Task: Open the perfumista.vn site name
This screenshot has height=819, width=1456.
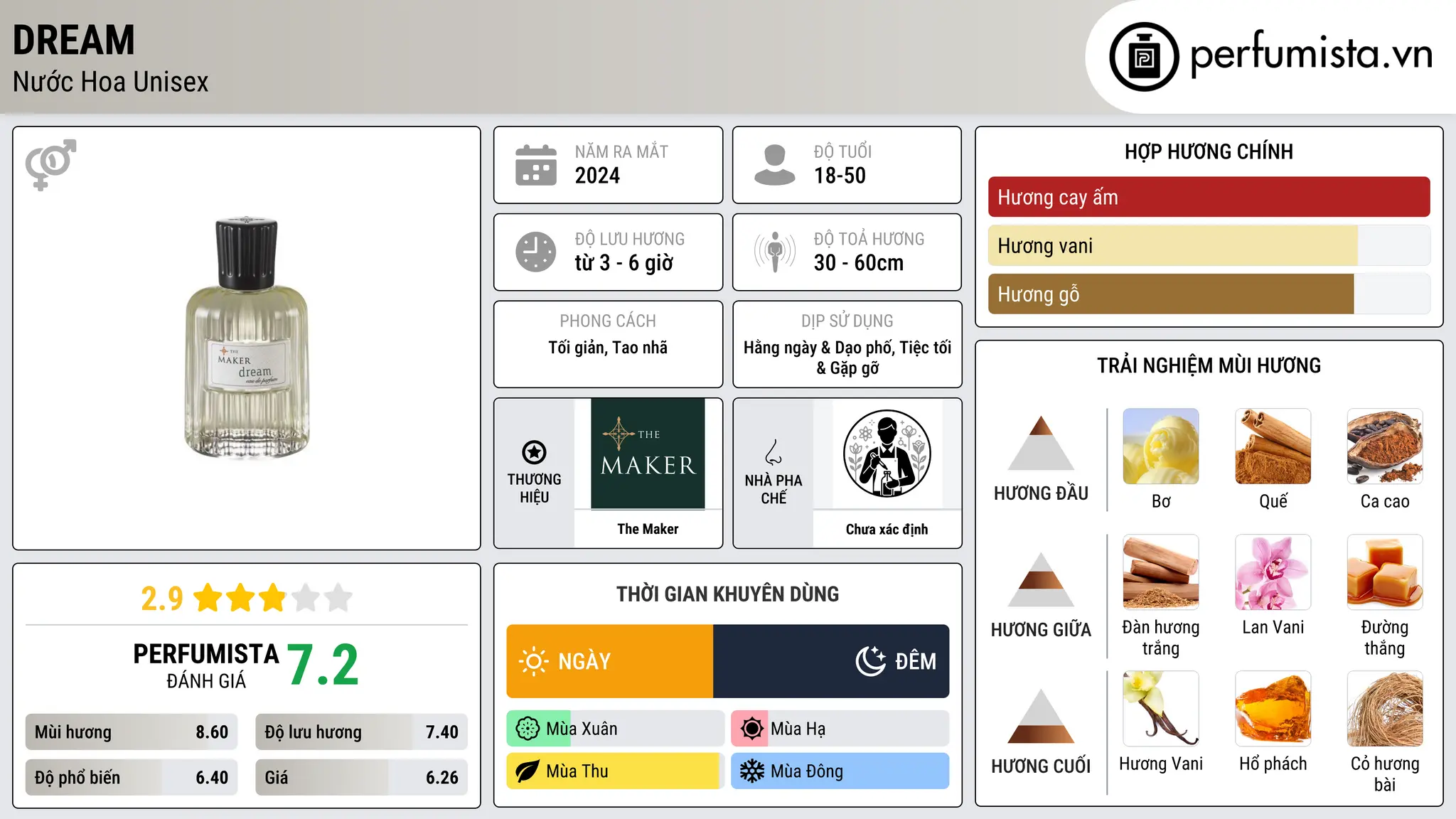Action: 1312,54
